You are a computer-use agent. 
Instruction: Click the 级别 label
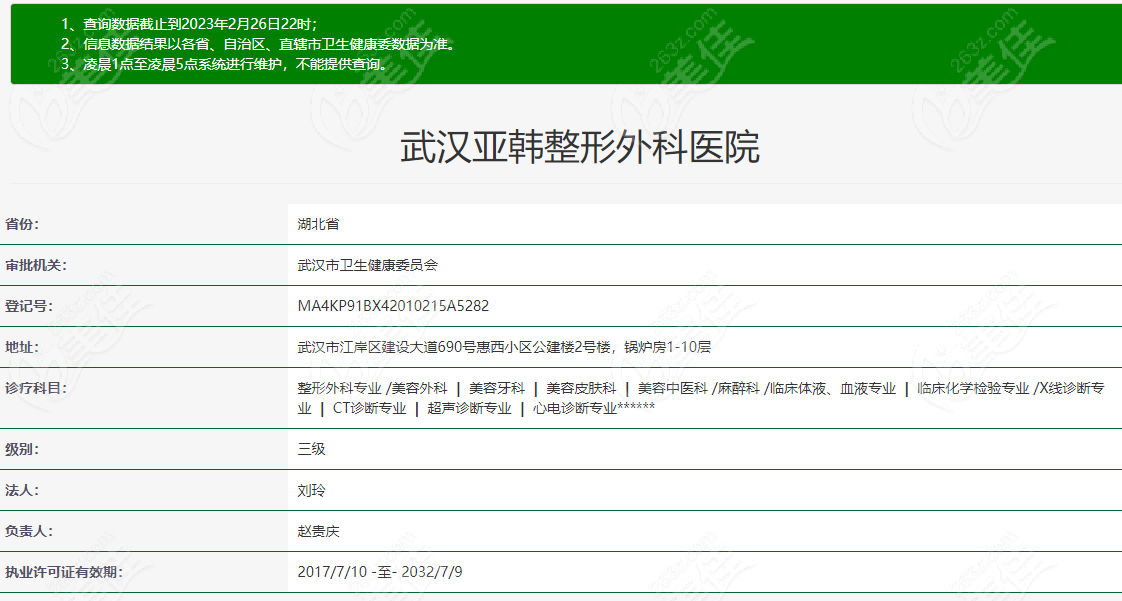click(22, 449)
